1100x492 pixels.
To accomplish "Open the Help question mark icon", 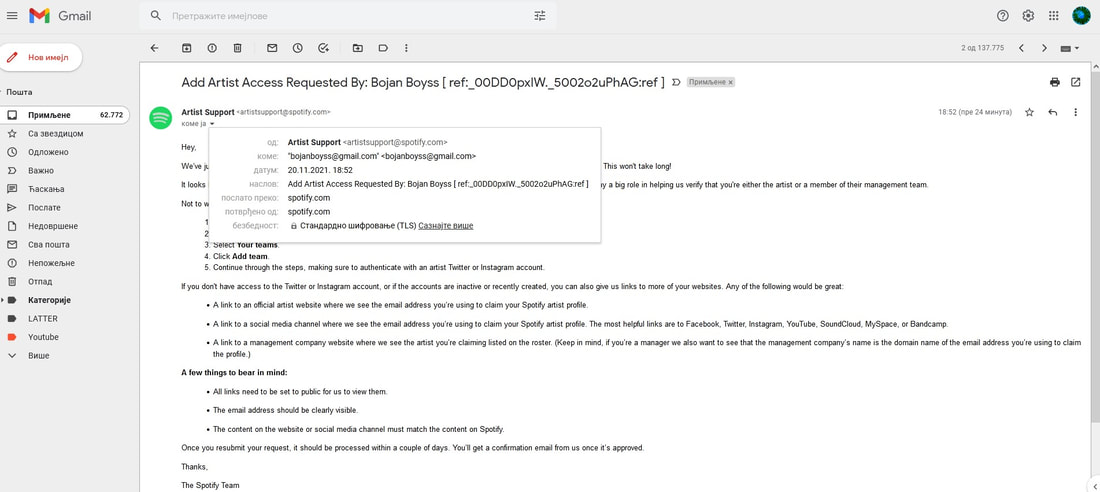I will point(1002,15).
